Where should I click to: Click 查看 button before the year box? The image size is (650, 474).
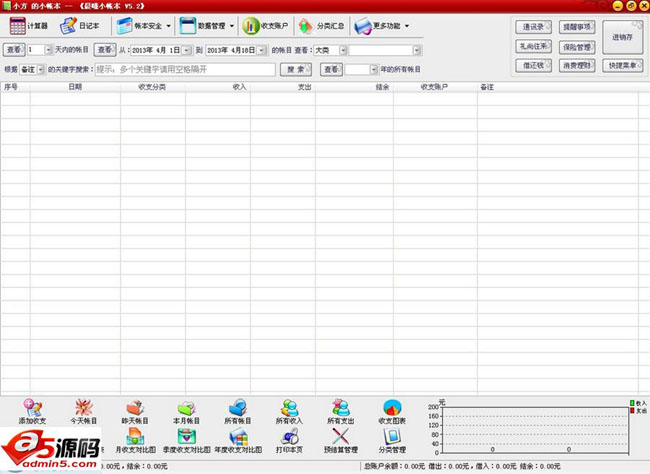click(331, 69)
